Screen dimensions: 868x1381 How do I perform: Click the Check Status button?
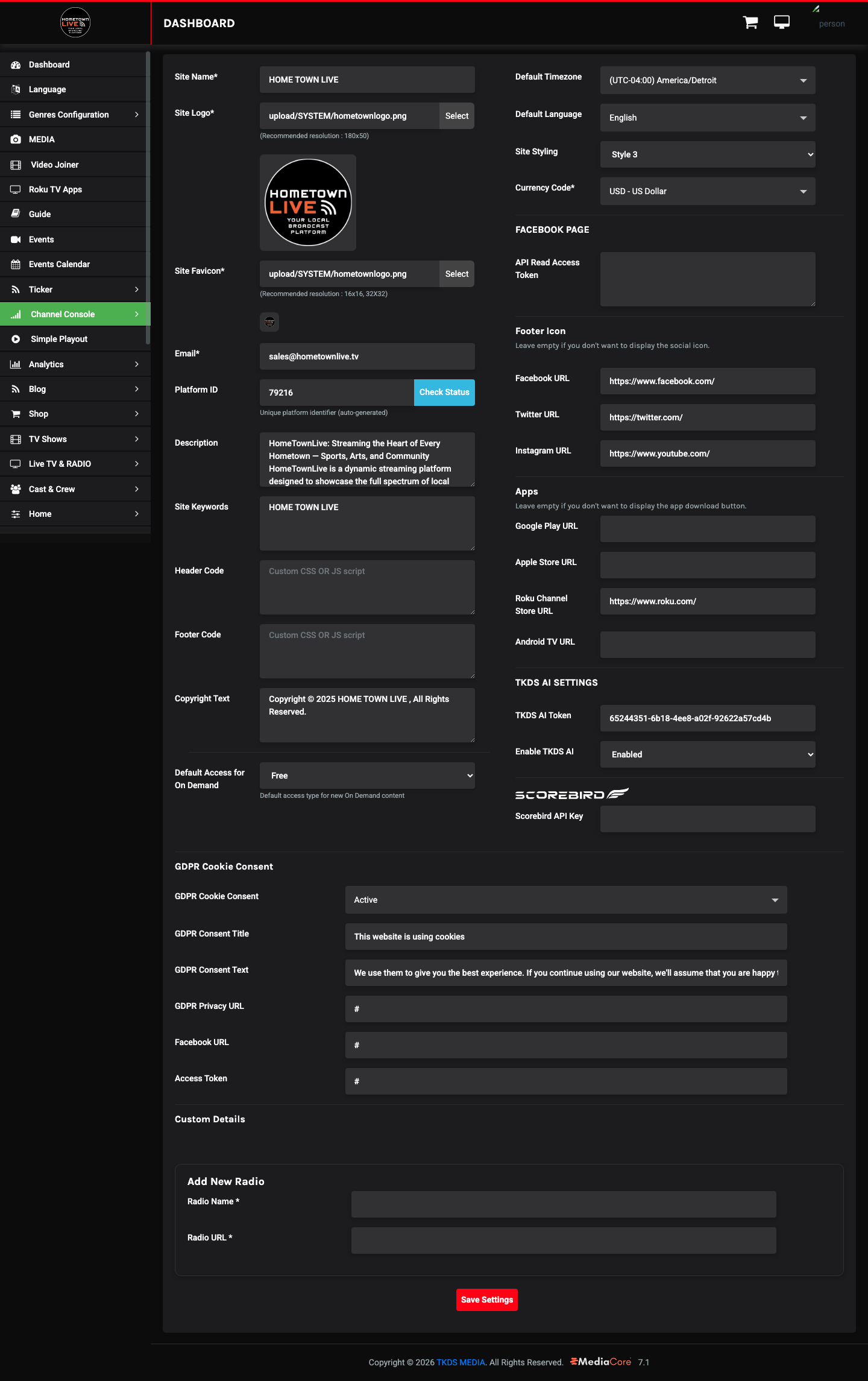pos(444,393)
